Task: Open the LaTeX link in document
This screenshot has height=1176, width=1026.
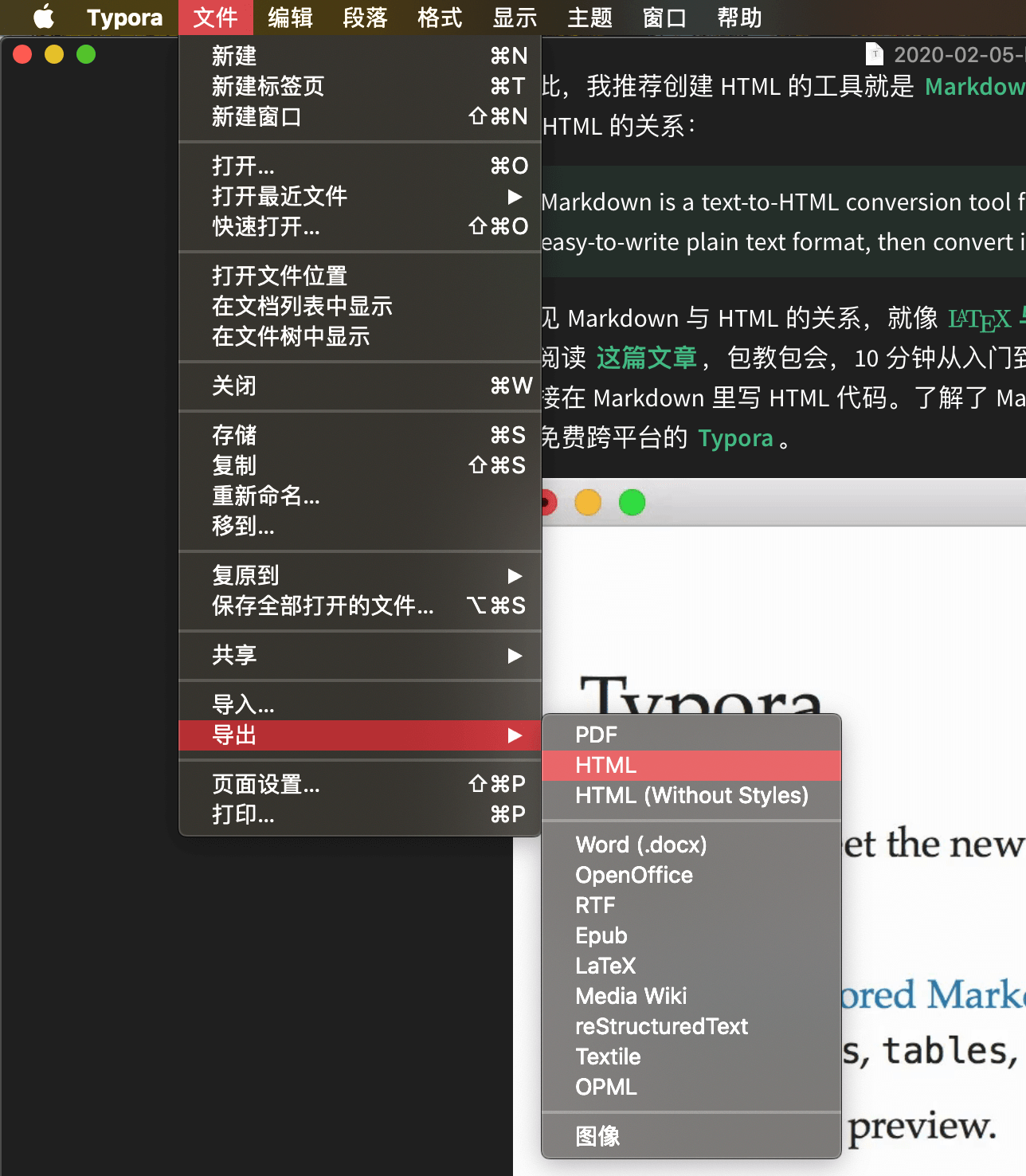Action: click(980, 319)
